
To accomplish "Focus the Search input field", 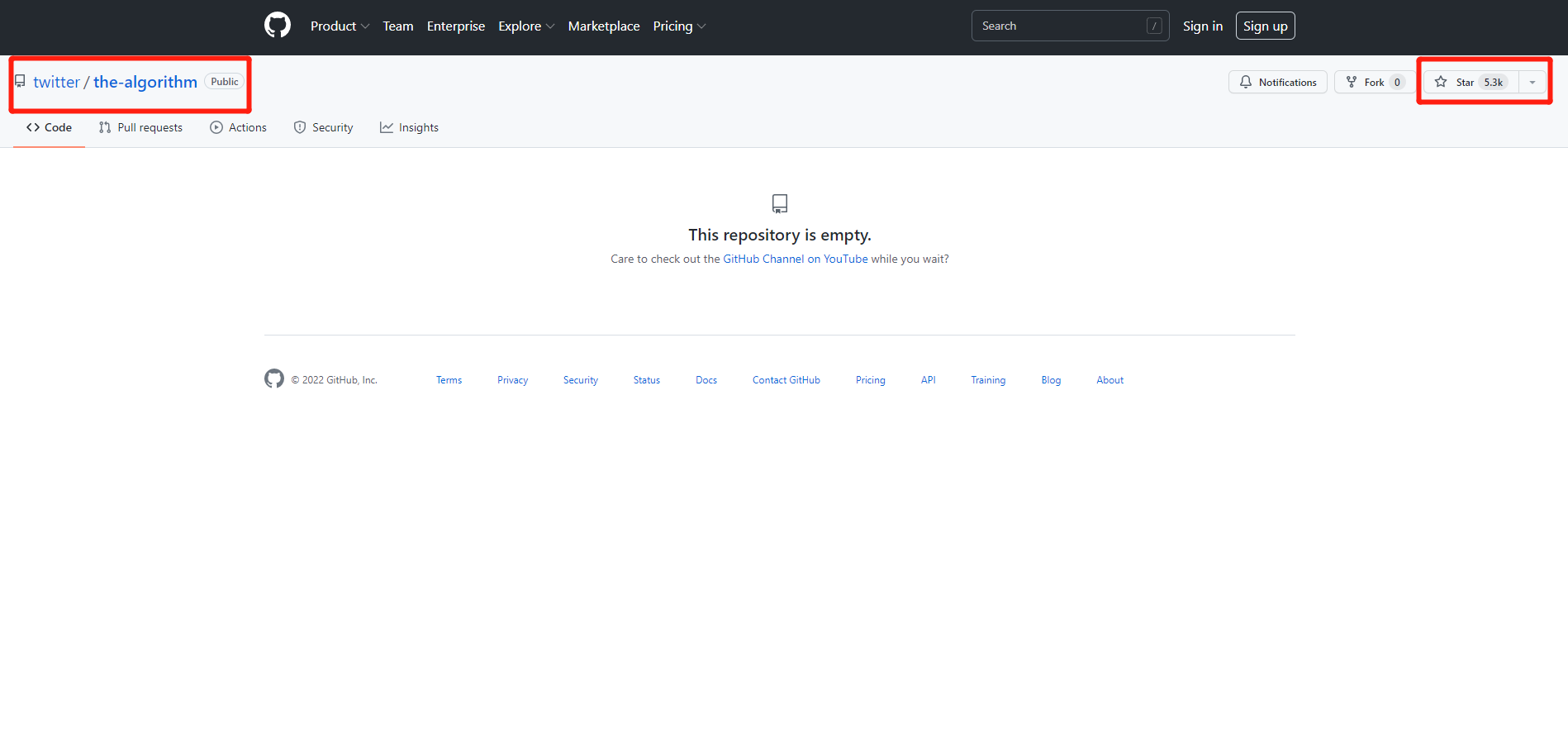I will pos(1070,26).
